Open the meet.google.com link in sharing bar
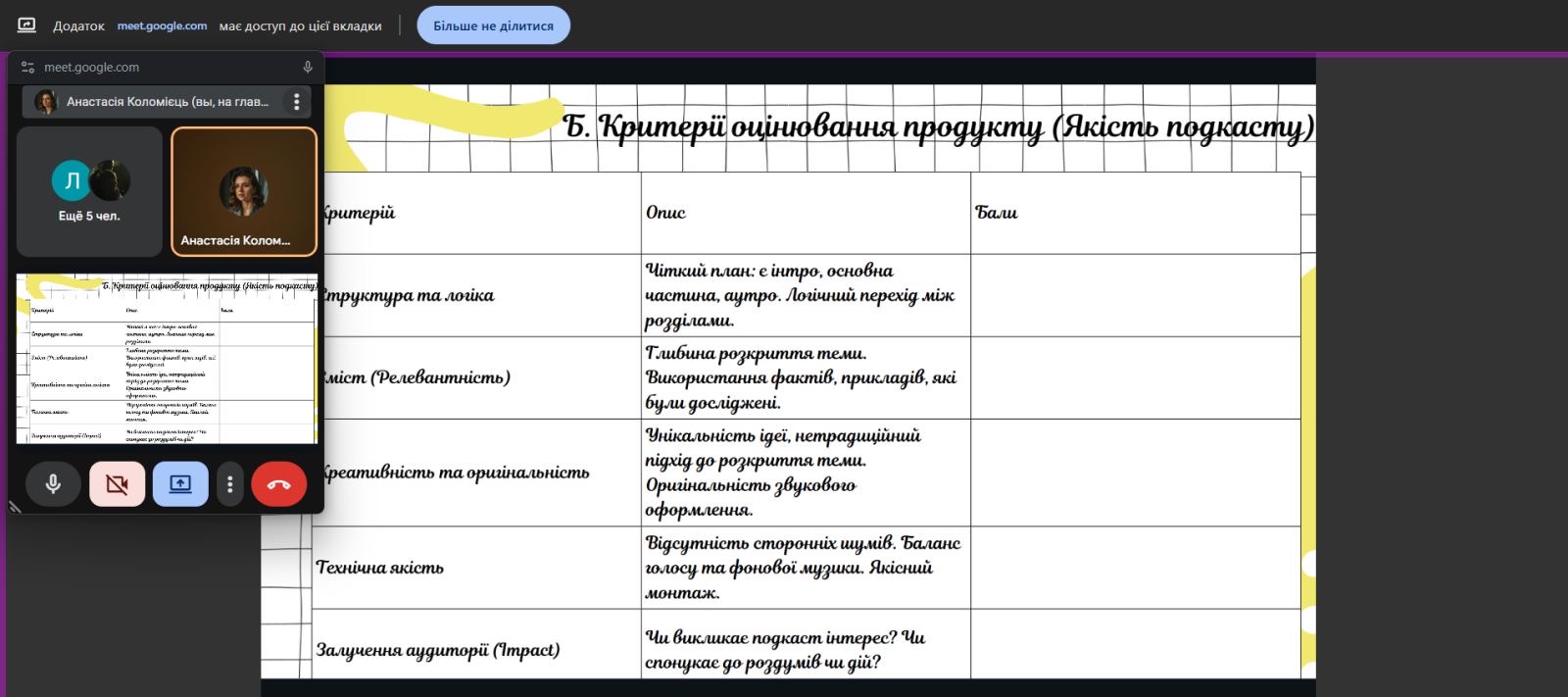 pos(162,25)
